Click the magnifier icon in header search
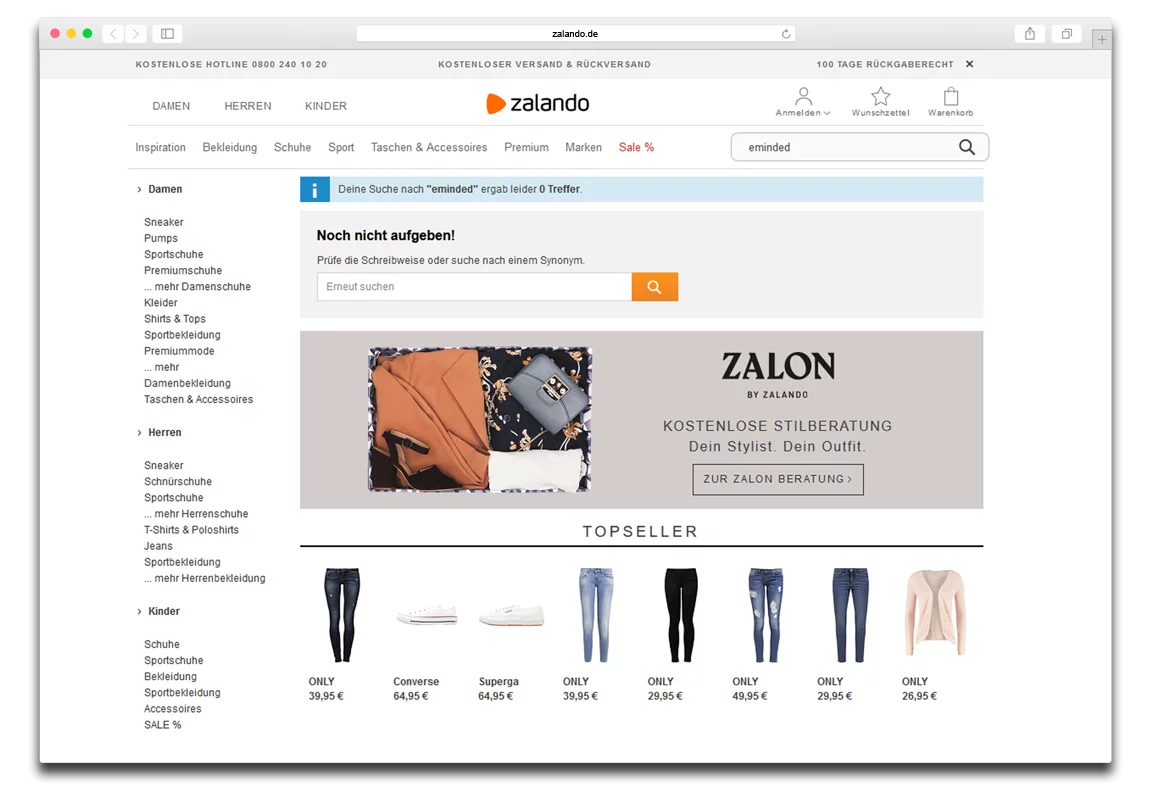The image size is (1152, 800). (967, 147)
